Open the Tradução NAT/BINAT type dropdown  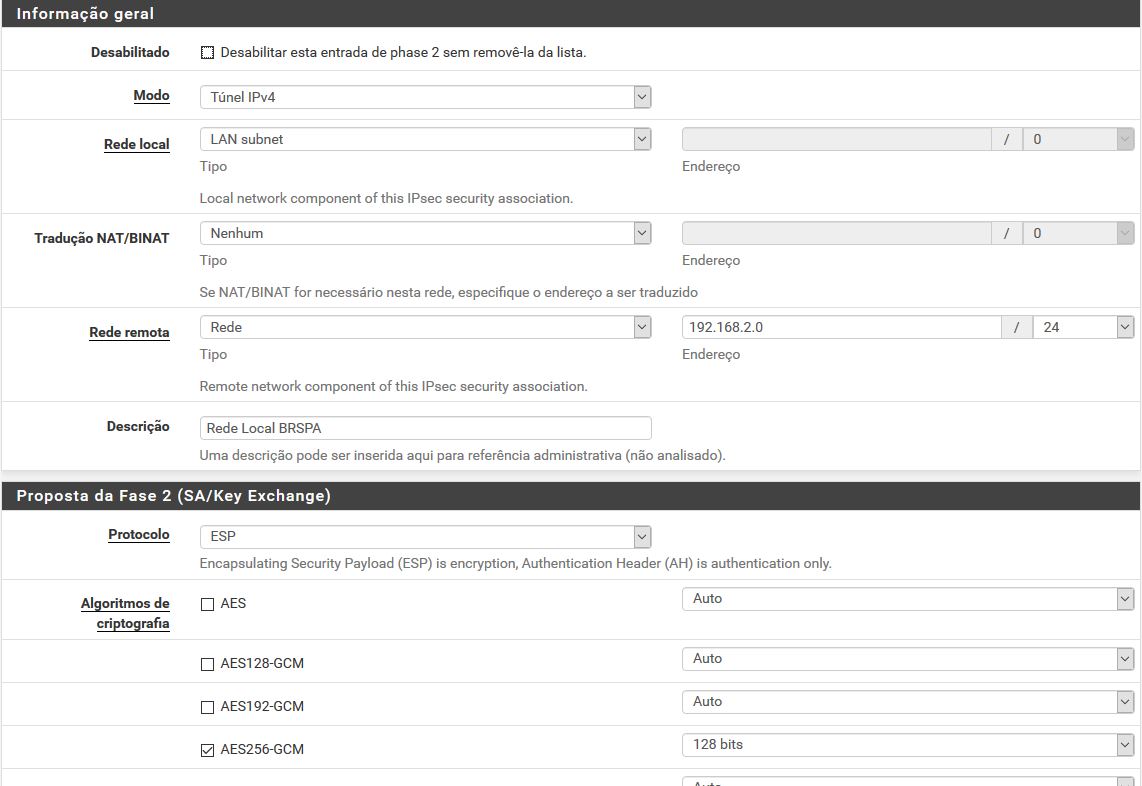pos(425,234)
